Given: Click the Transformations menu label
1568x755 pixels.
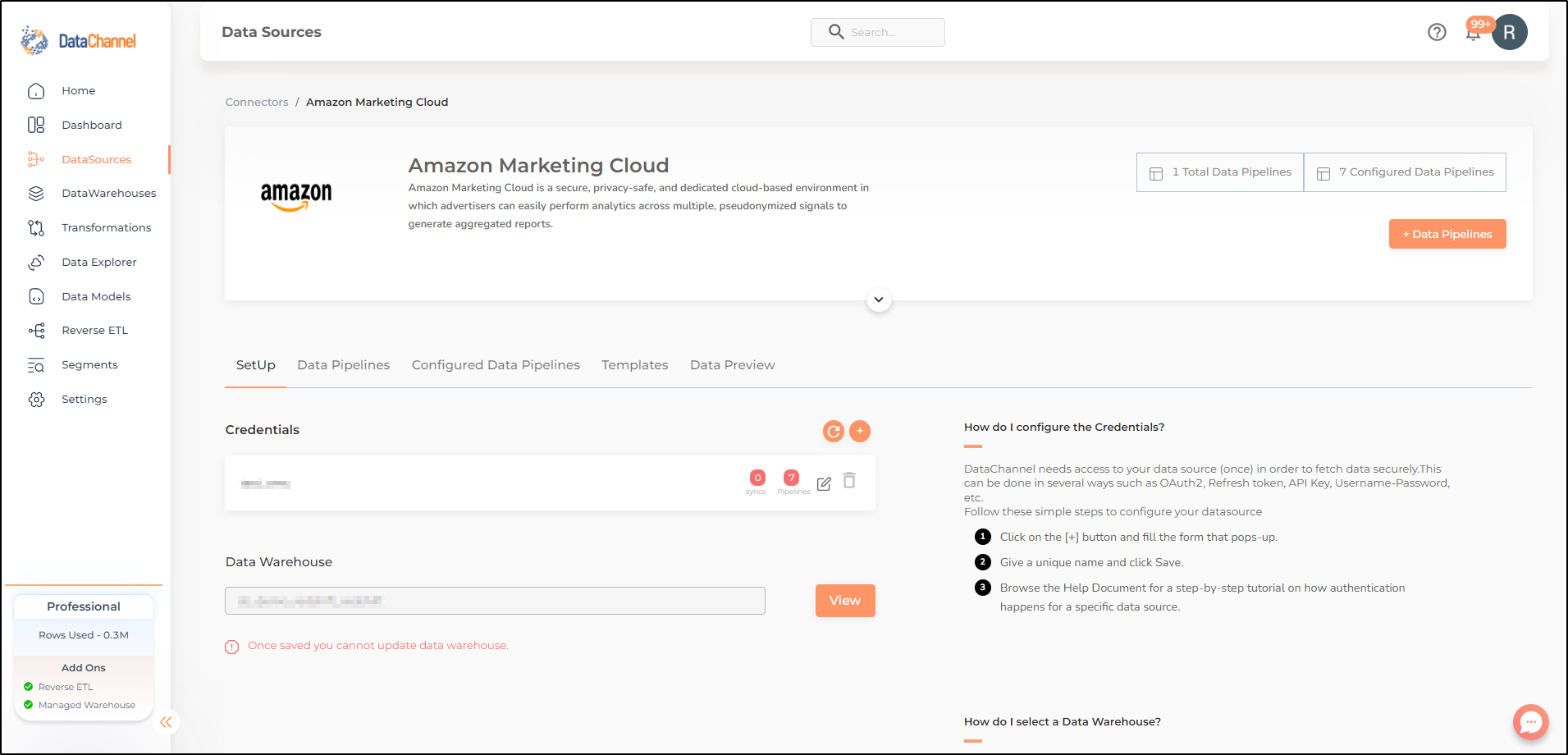Looking at the screenshot, I should click(107, 228).
